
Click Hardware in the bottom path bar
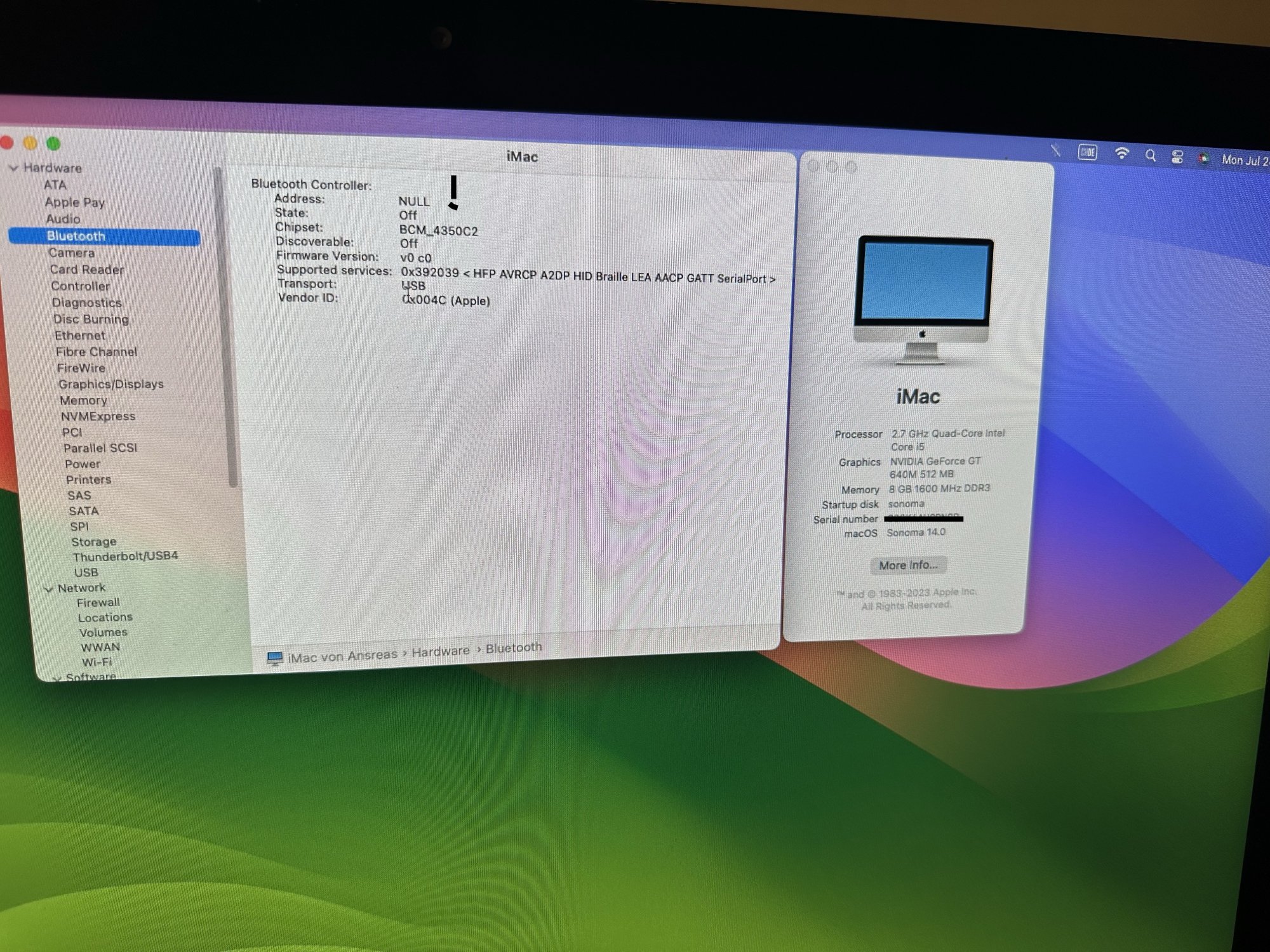point(440,652)
